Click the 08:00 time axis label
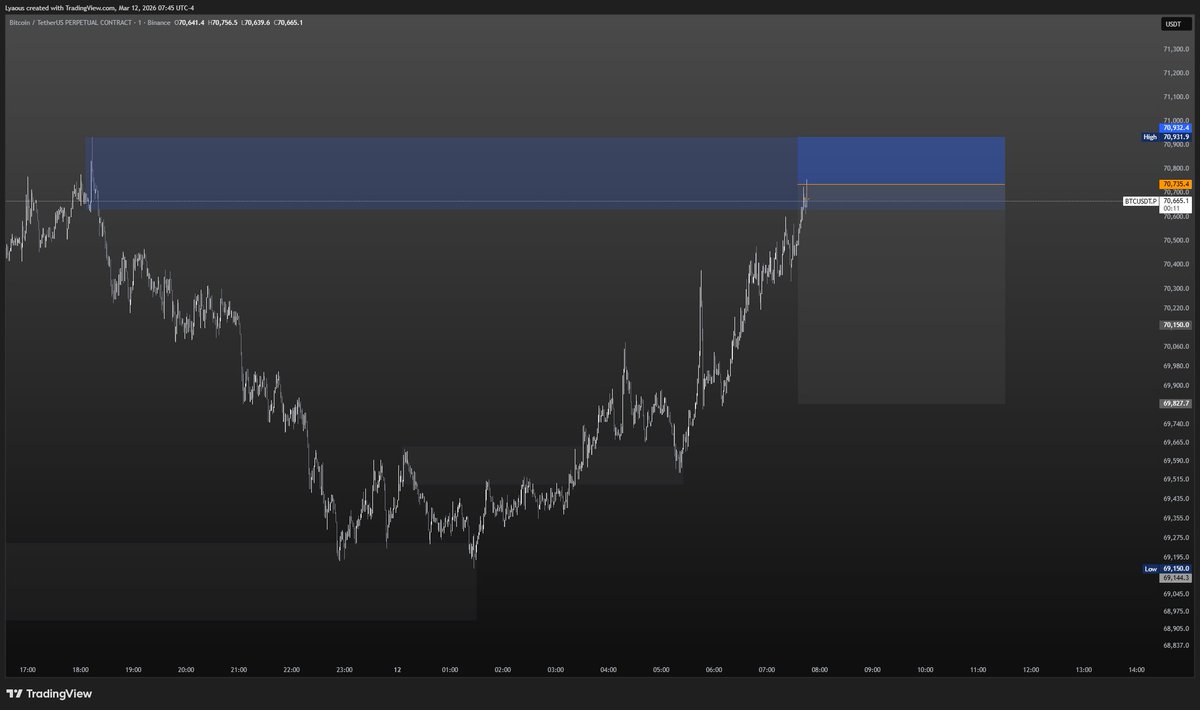This screenshot has height=710, width=1200. tap(820, 670)
